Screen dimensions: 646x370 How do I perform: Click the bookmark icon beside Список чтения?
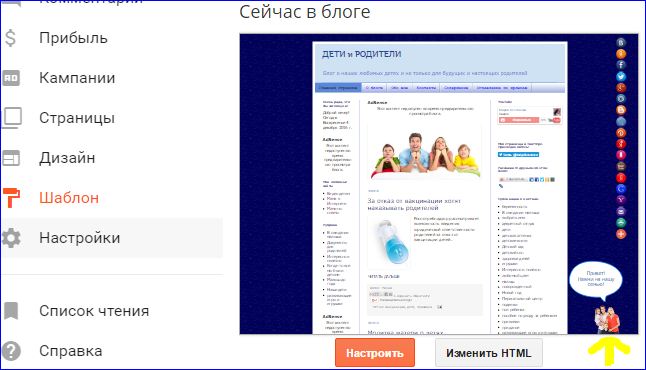(x=11, y=311)
